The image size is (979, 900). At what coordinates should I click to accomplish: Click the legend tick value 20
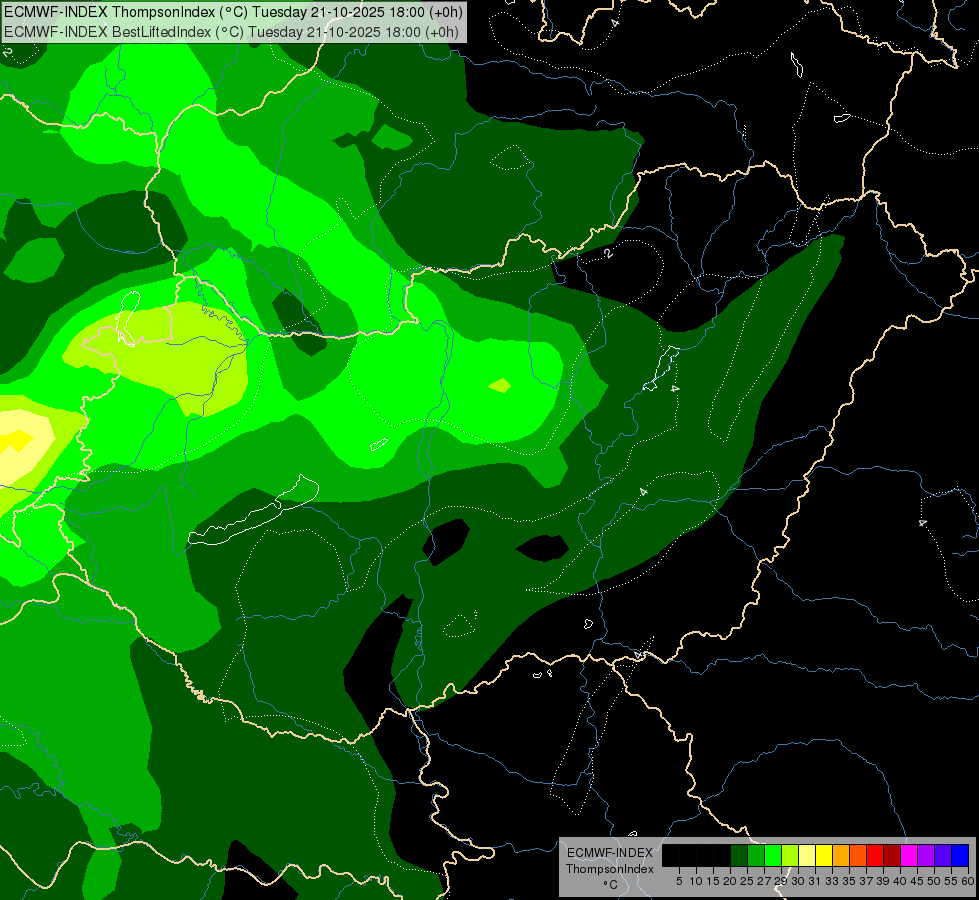730,881
